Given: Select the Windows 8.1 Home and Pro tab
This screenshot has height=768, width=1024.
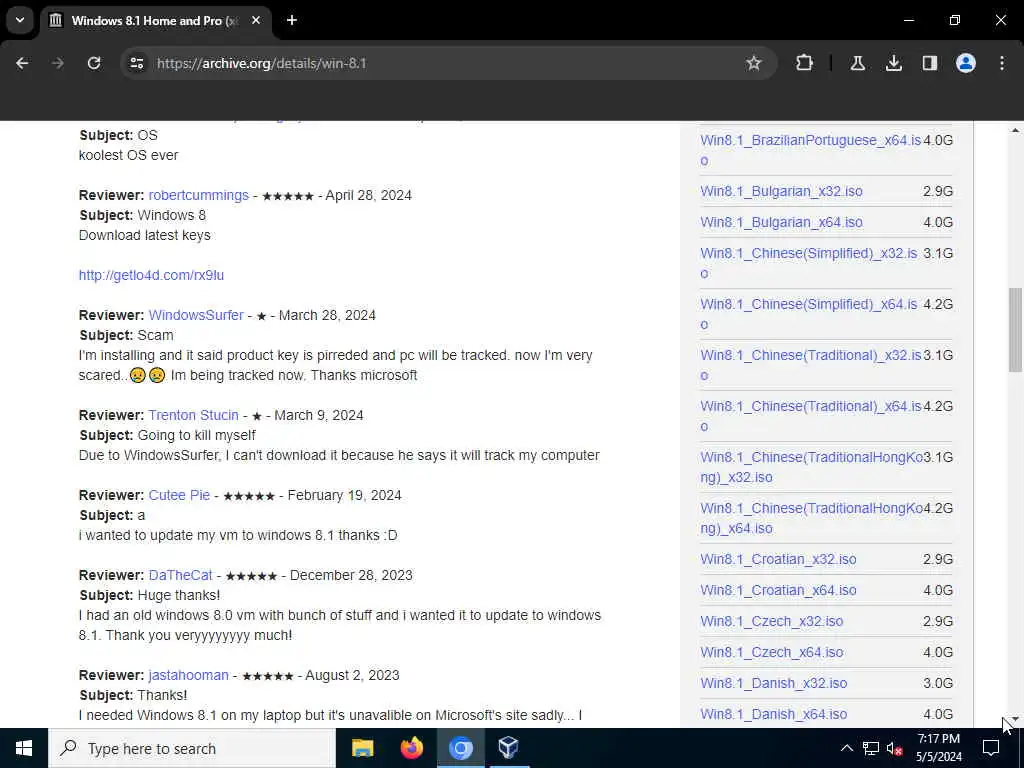Looking at the screenshot, I should coord(155,20).
